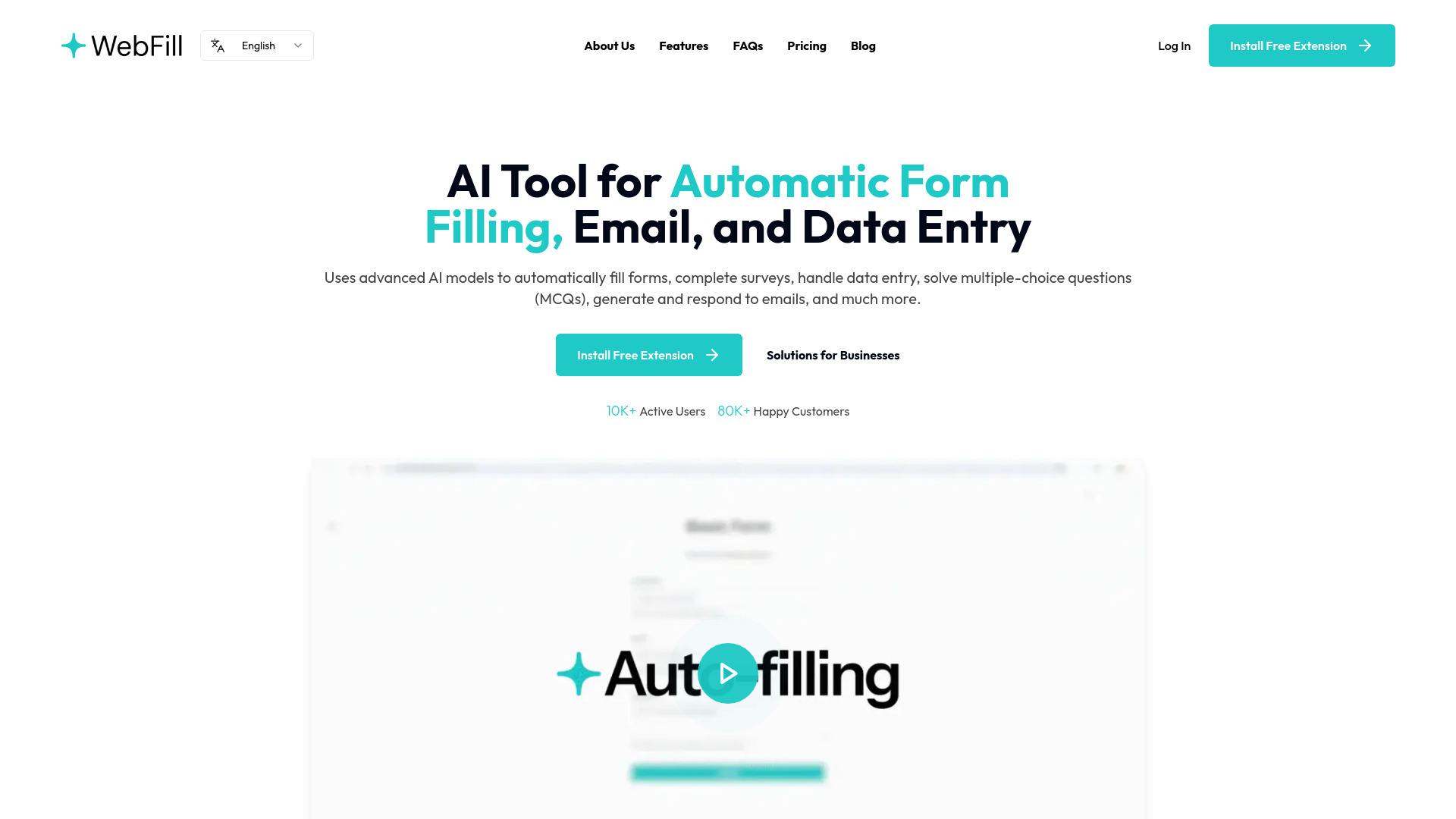Click the play button icon on demo video
The image size is (1456, 819).
click(x=728, y=673)
